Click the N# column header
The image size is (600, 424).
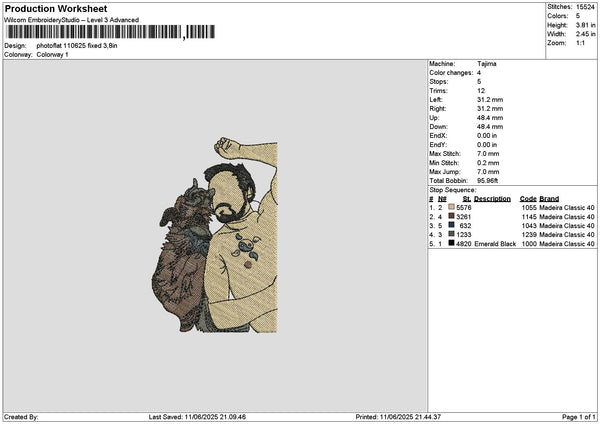coord(442,199)
